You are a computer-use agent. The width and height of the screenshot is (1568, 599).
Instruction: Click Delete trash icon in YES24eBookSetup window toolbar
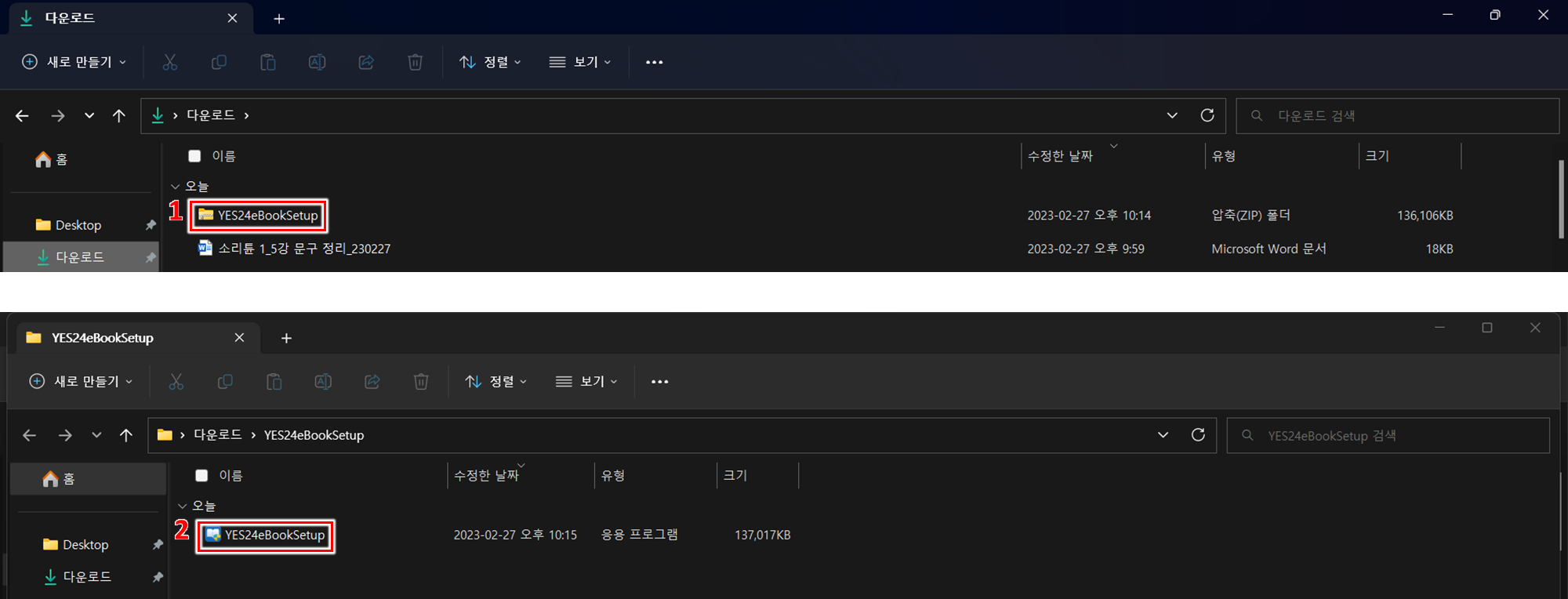421,382
